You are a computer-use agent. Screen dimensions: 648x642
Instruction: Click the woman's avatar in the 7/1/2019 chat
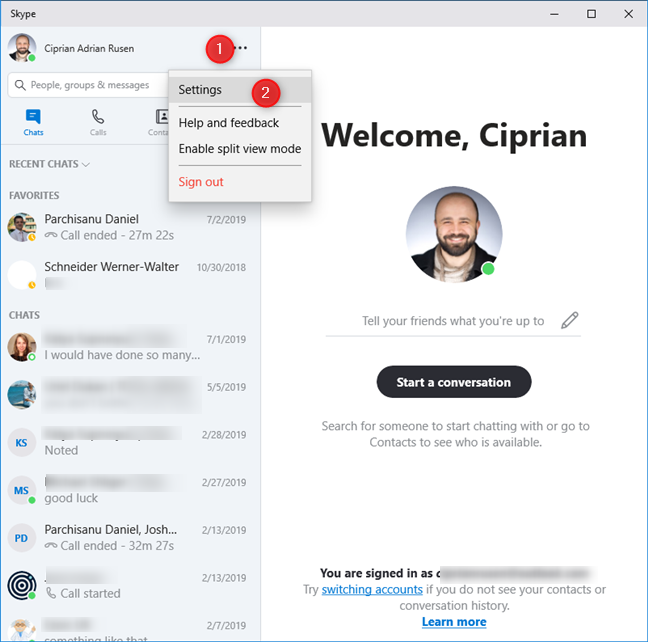[21, 347]
